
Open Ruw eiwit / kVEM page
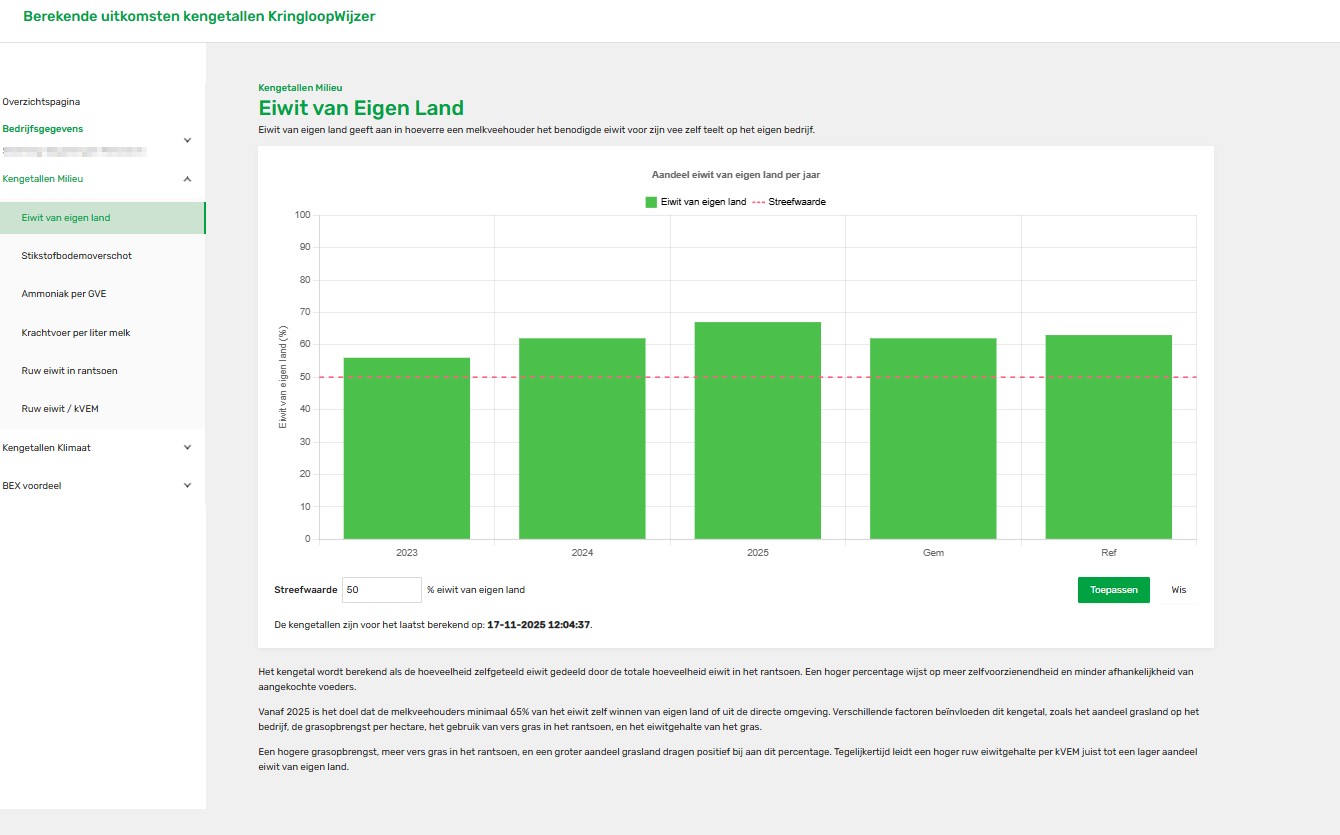click(61, 409)
